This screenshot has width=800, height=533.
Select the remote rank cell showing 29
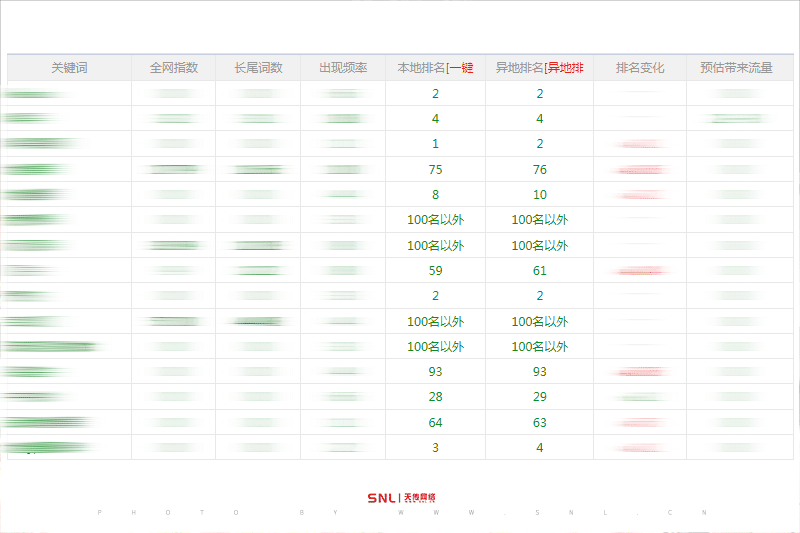[x=540, y=397]
